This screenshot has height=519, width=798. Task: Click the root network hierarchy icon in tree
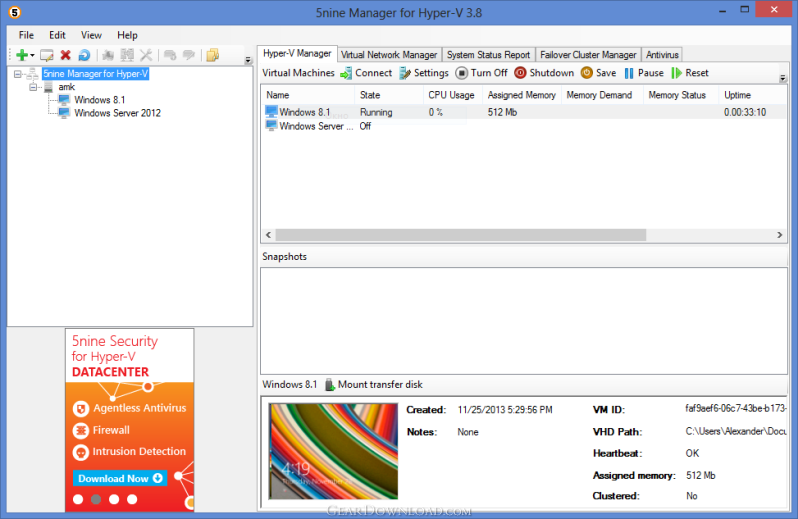[x=32, y=74]
